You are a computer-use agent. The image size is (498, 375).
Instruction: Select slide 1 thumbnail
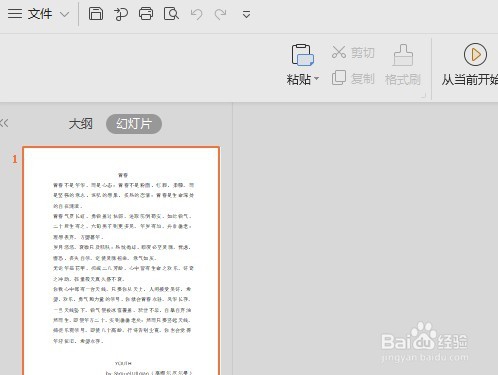(x=121, y=261)
